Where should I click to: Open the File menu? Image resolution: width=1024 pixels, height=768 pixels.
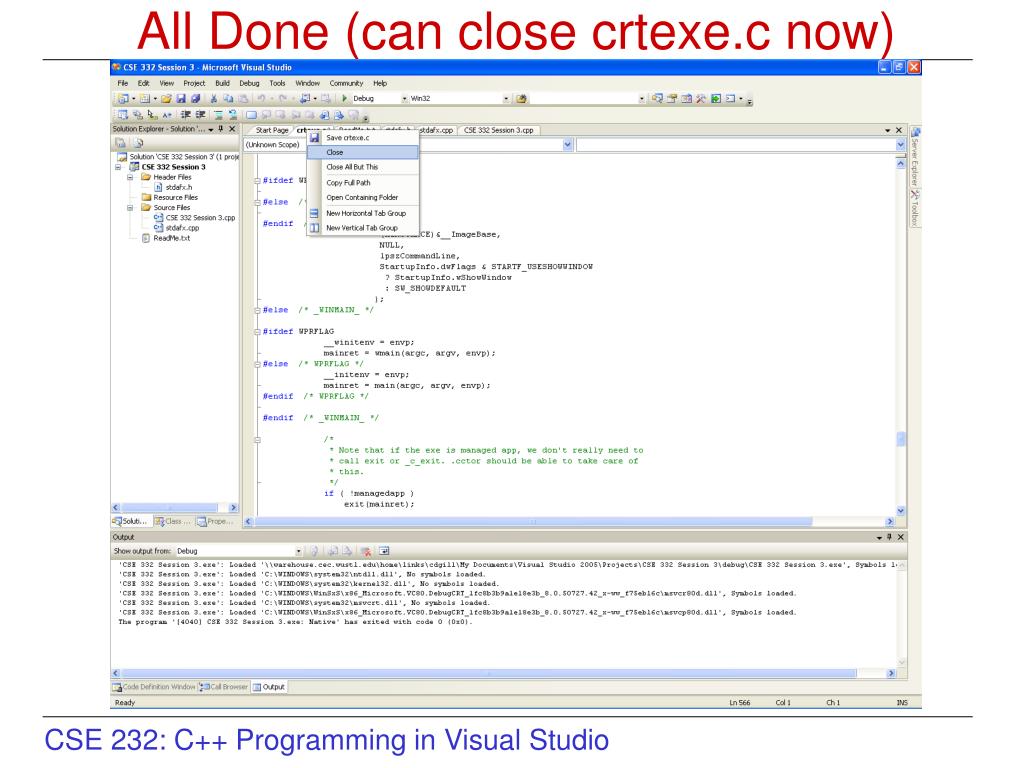(122, 83)
